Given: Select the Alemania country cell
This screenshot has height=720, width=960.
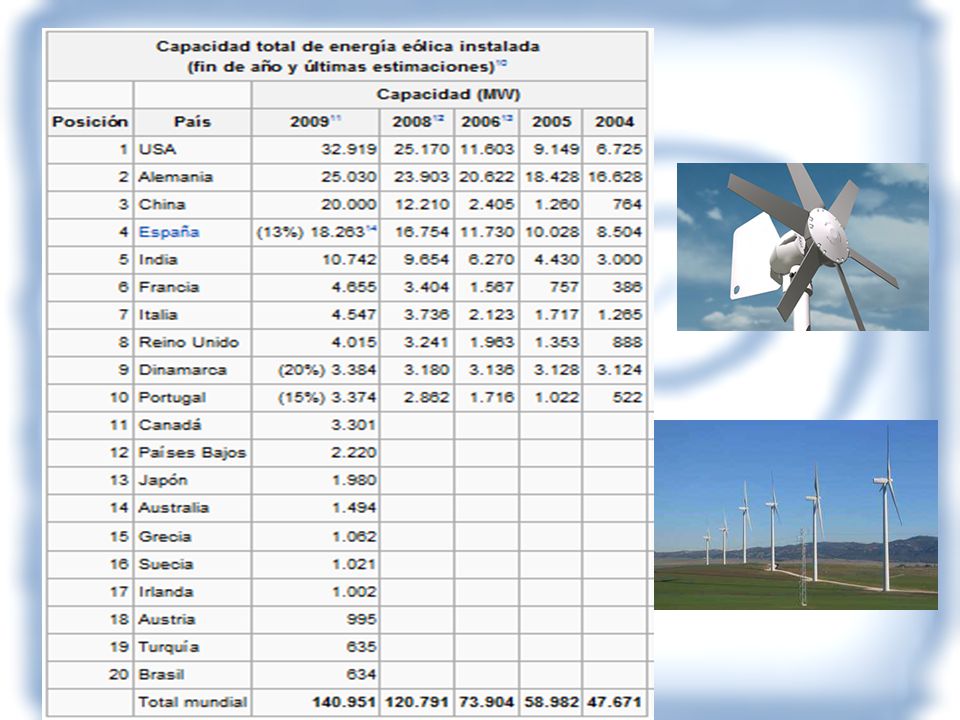Looking at the screenshot, I should 192,177.
